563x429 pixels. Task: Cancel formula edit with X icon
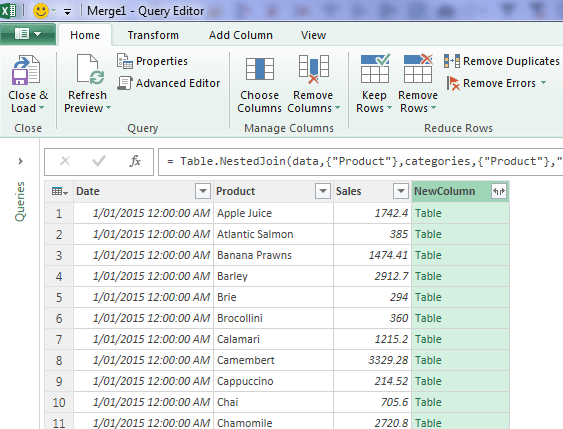[65, 161]
